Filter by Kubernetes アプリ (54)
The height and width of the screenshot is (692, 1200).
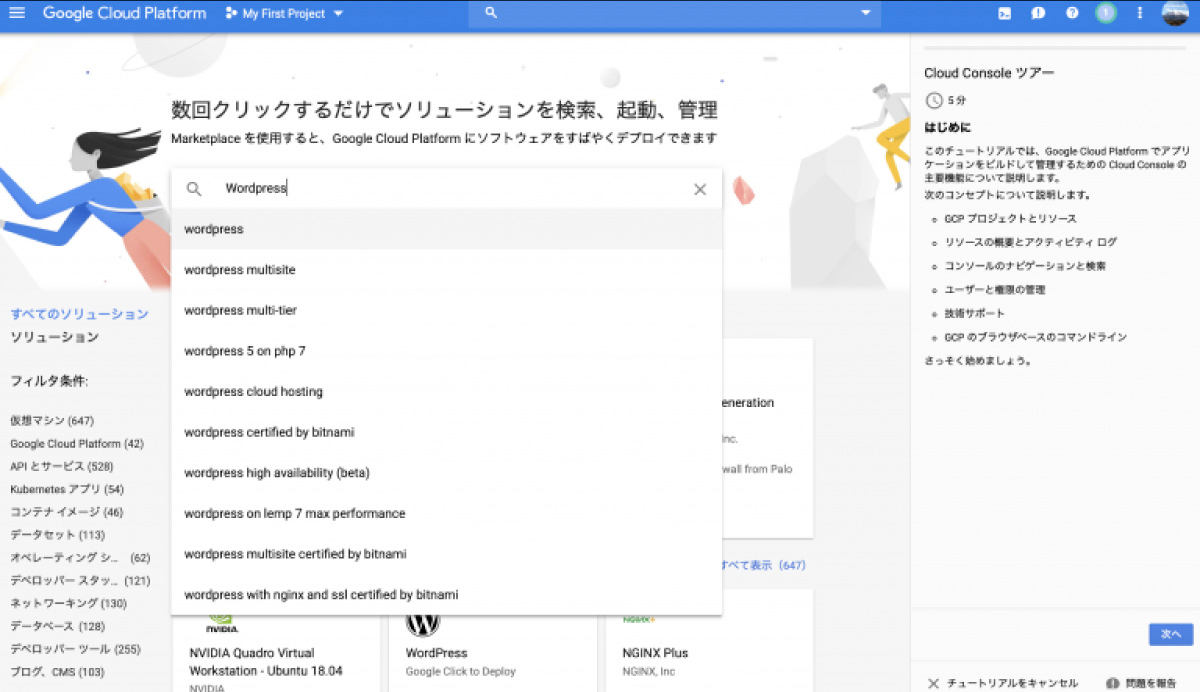67,489
